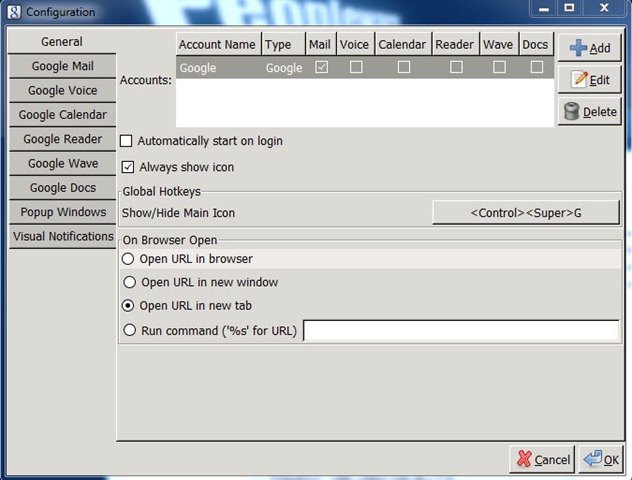The width and height of the screenshot is (632, 480).
Task: Enable Reader for the Google account
Action: point(456,67)
